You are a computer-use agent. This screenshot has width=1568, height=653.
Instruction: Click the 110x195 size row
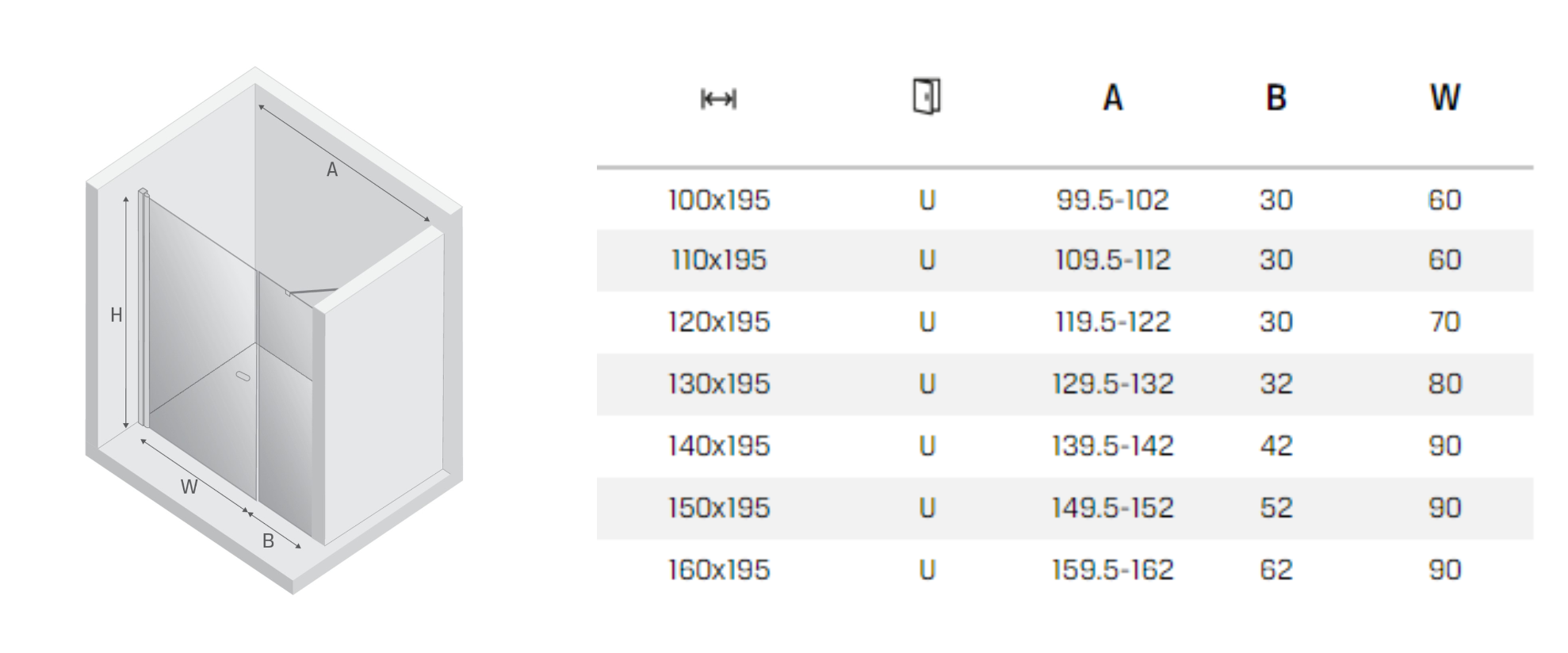coord(1065,261)
